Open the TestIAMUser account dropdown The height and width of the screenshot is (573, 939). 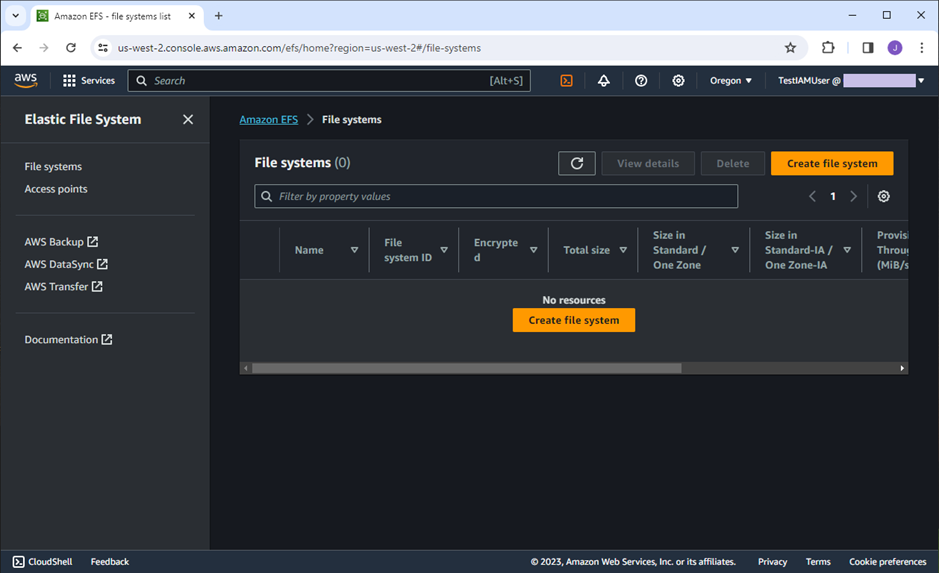[x=851, y=80]
